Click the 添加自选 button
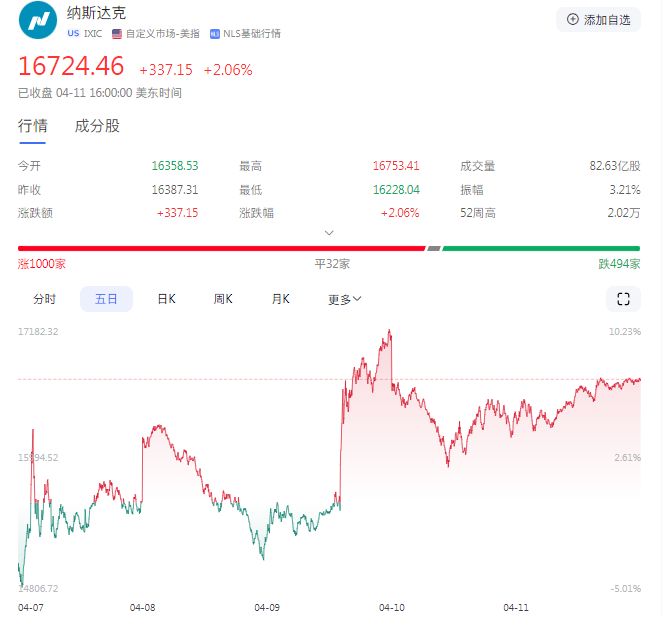 (598, 19)
